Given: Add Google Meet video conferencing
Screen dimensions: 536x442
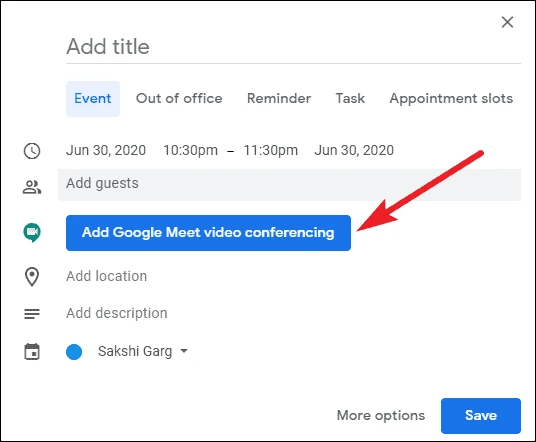Looking at the screenshot, I should (x=208, y=233).
